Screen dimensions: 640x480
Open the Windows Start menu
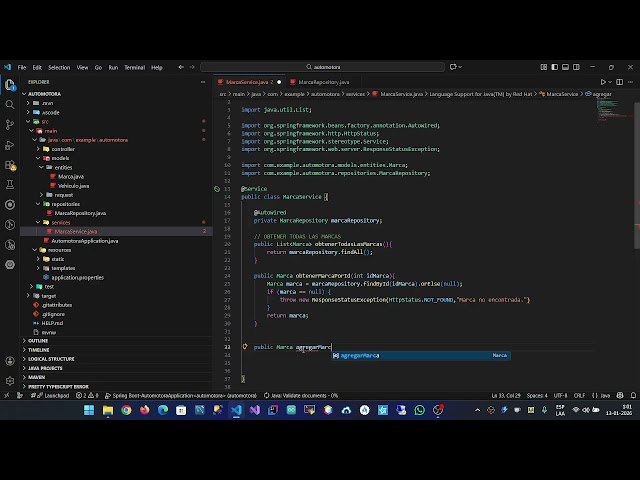(89, 410)
